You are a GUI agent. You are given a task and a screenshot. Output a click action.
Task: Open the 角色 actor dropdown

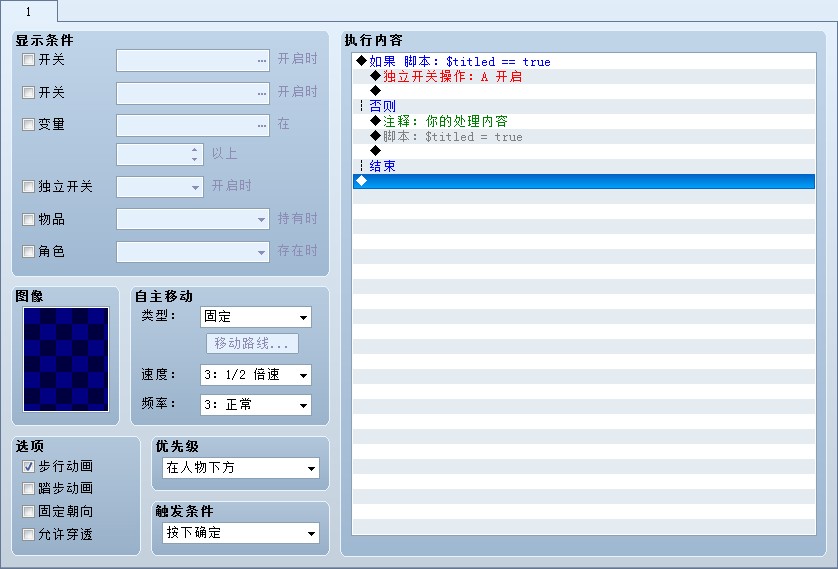click(x=193, y=252)
